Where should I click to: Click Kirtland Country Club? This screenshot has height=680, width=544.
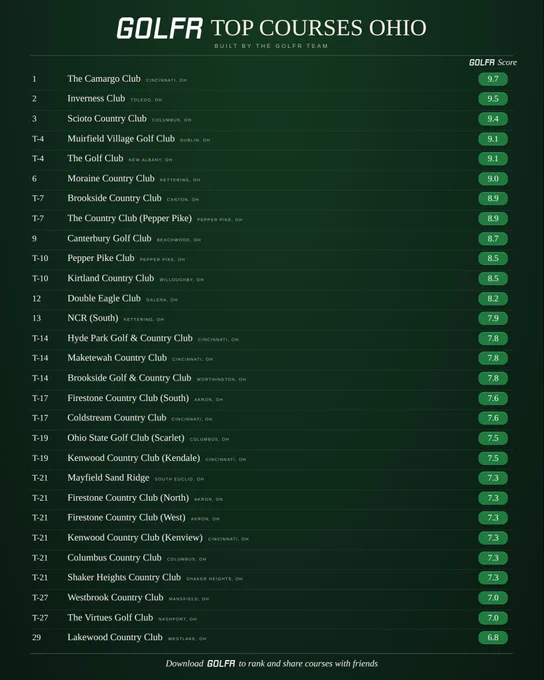[x=111, y=278]
